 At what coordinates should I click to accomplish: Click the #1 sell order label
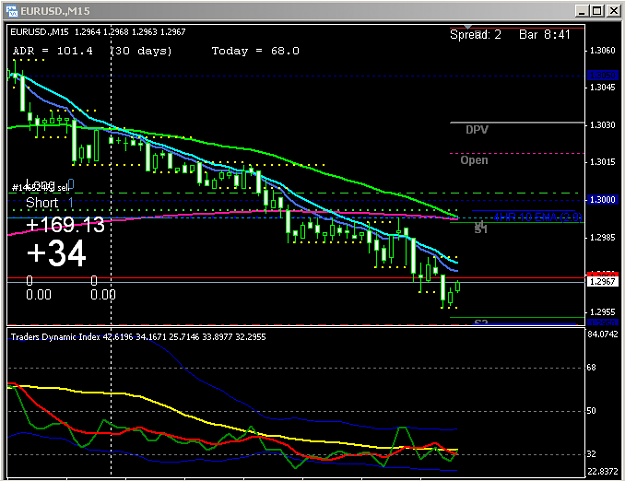40,188
